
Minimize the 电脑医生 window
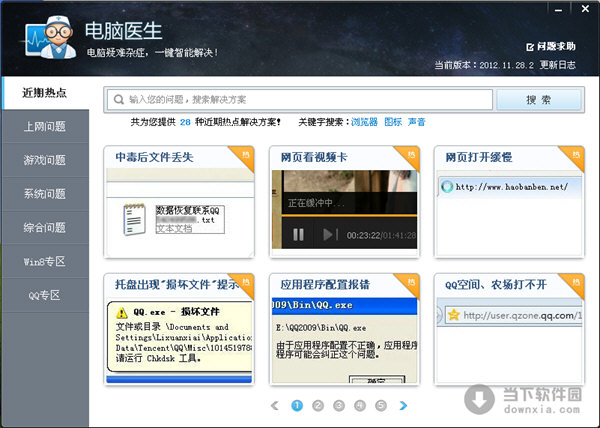click(559, 10)
